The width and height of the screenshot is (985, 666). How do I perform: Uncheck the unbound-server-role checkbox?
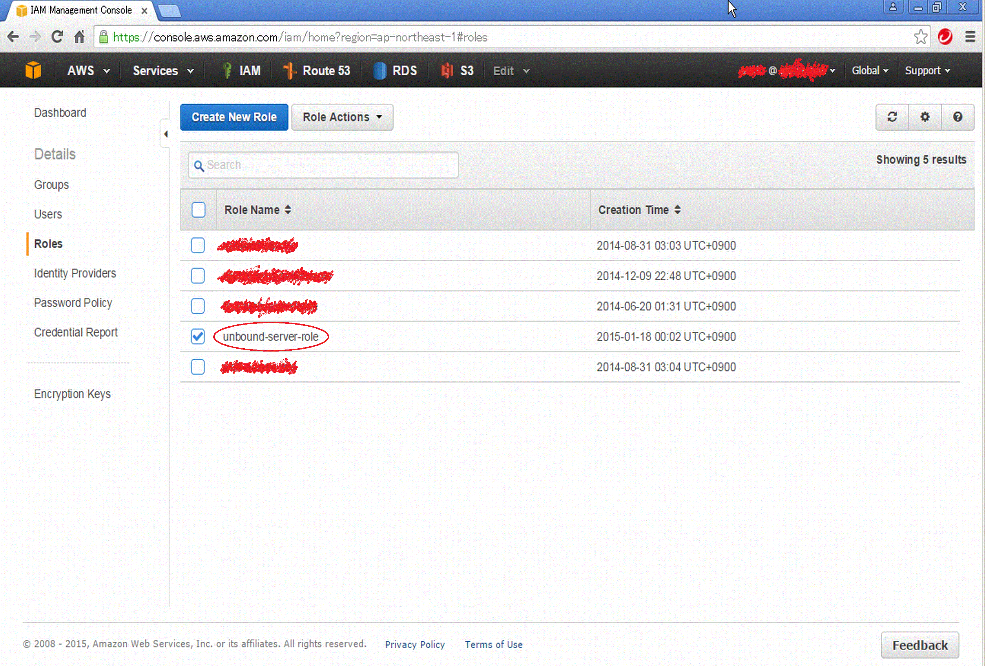[197, 336]
